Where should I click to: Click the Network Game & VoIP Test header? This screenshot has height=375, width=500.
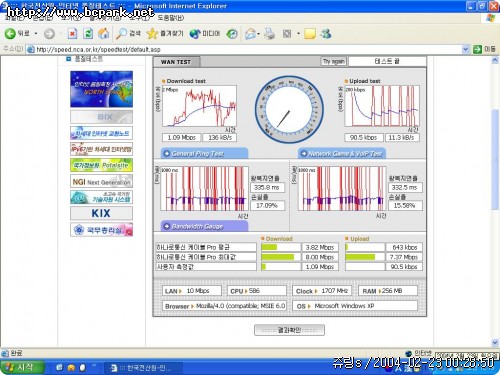pos(342,154)
